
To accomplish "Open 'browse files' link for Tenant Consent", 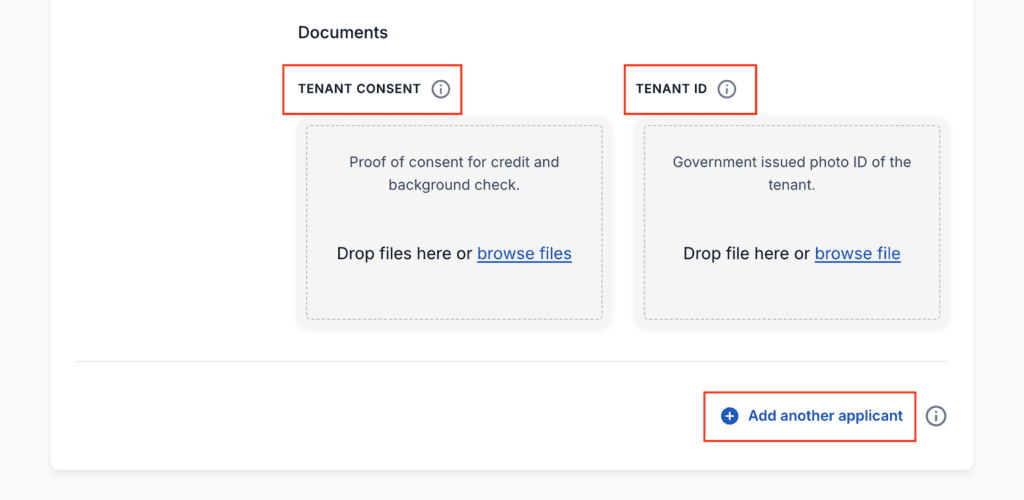I will coord(524,254).
